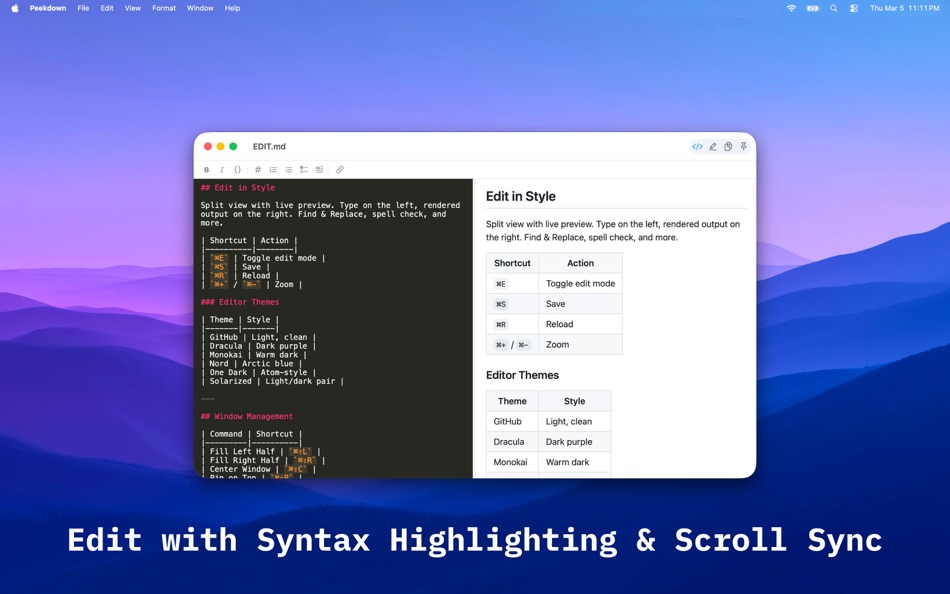Click 'Solarized | Light/dark pair' source line

(272, 381)
